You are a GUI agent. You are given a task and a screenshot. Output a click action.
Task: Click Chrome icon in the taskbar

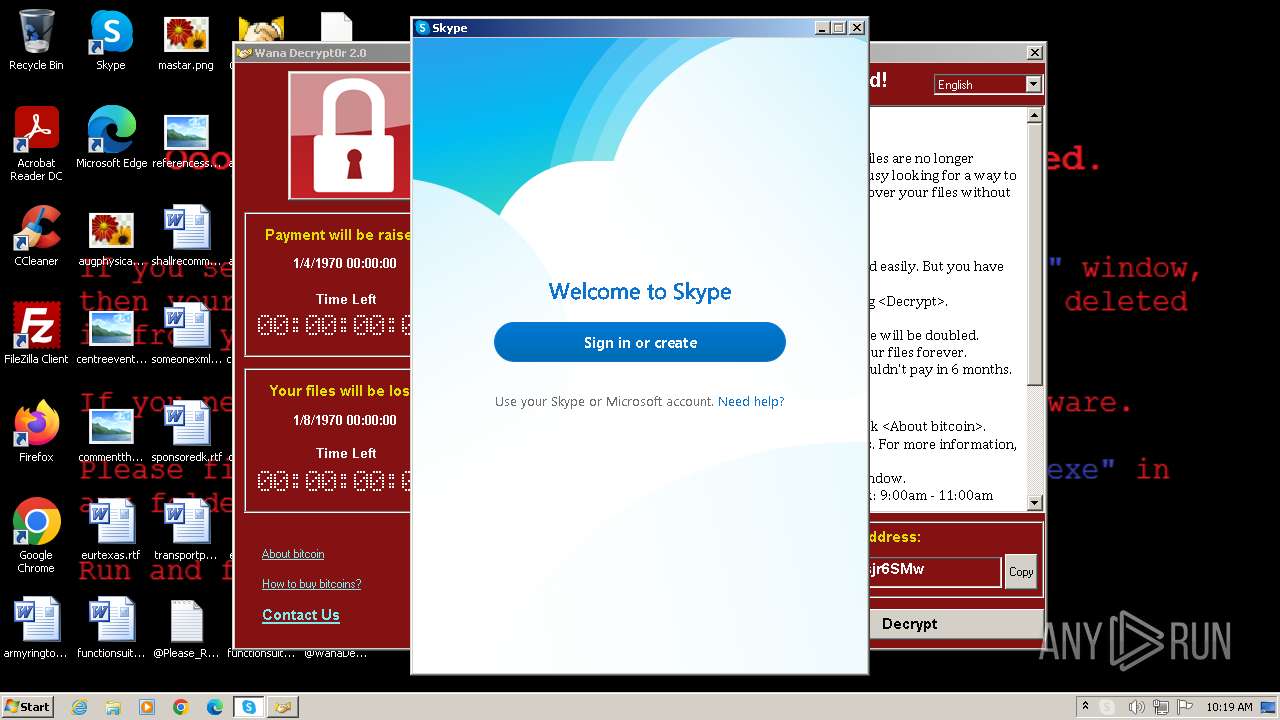pyautogui.click(x=181, y=707)
